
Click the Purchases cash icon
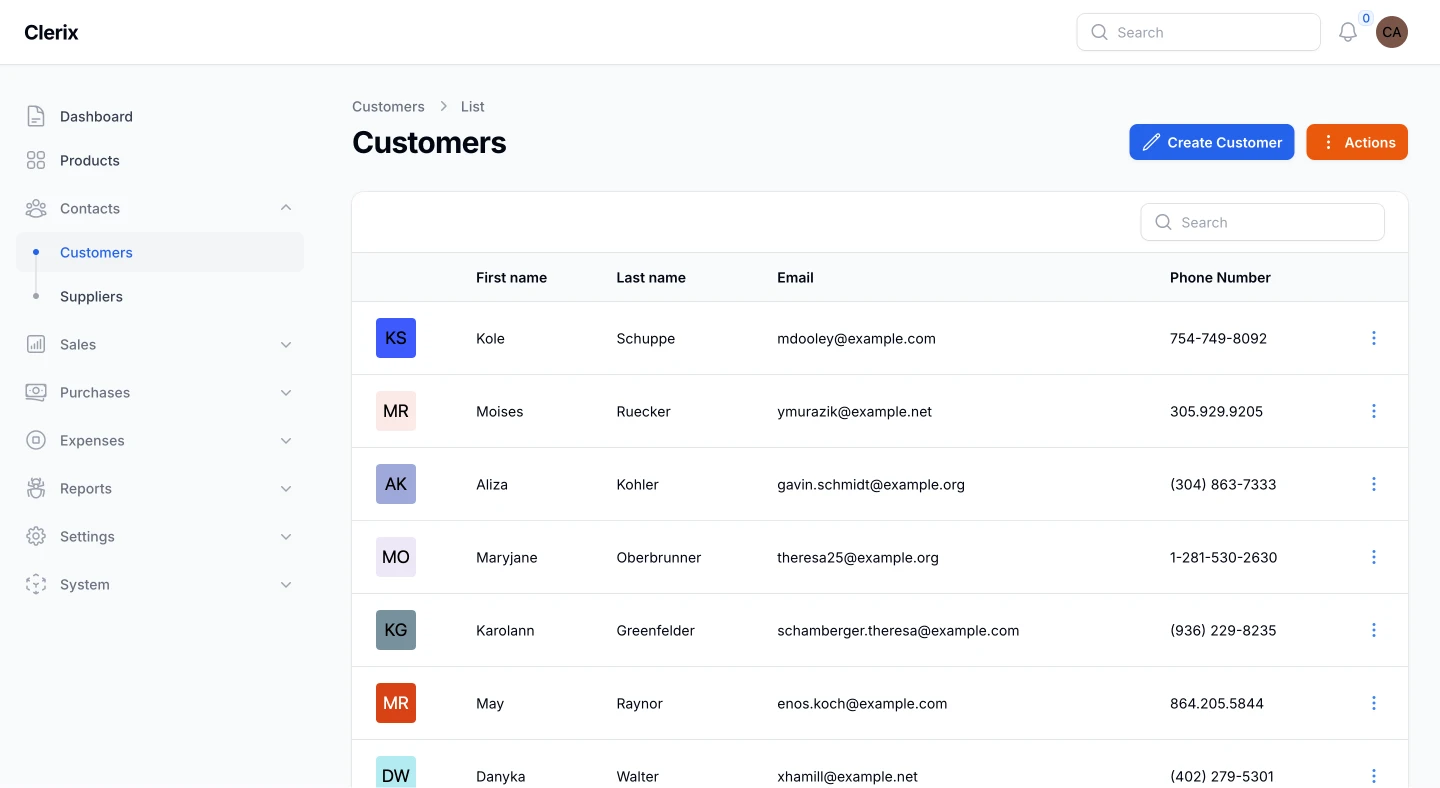pos(36,392)
